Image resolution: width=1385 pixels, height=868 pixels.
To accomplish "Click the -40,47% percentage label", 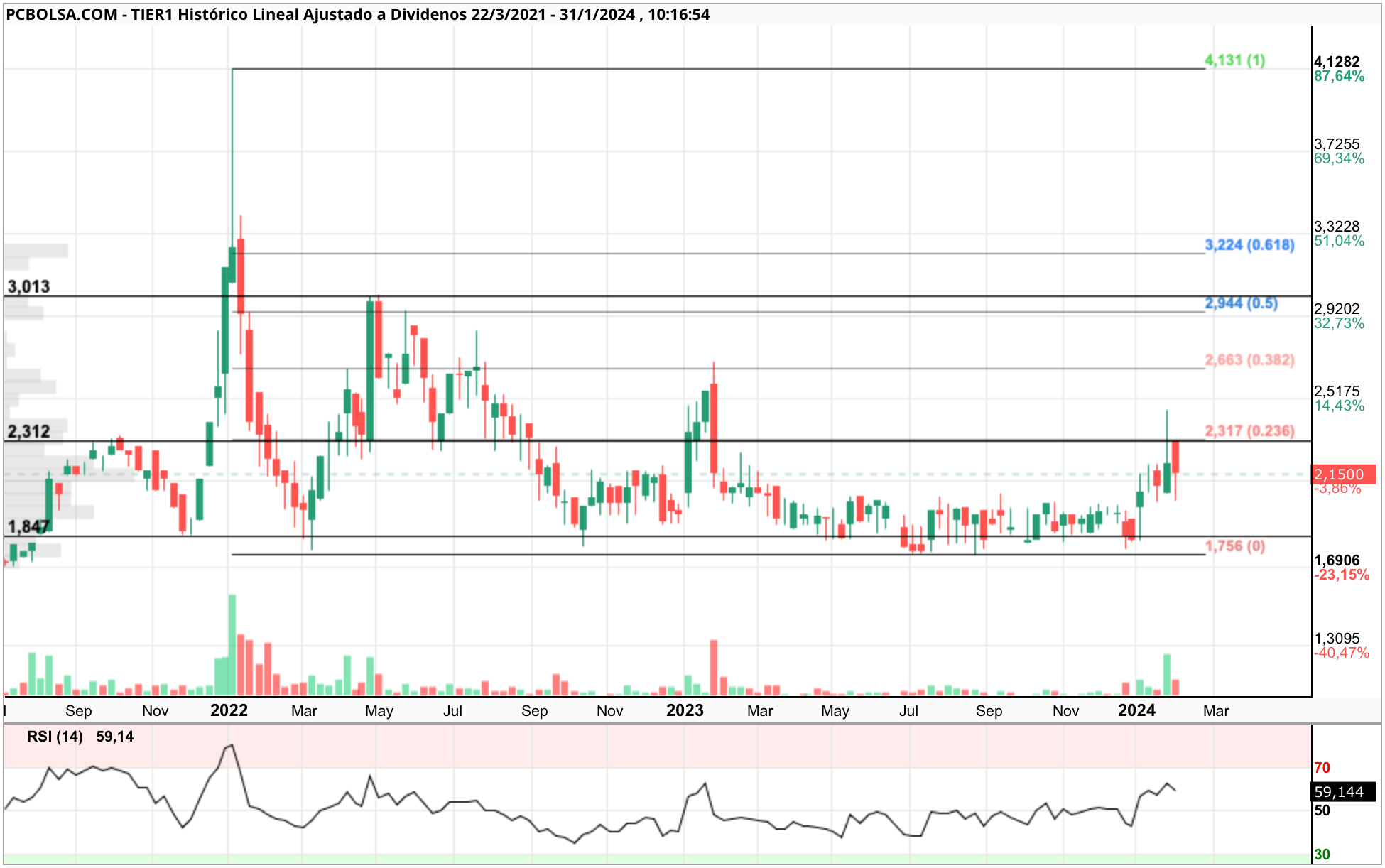I will (1342, 653).
